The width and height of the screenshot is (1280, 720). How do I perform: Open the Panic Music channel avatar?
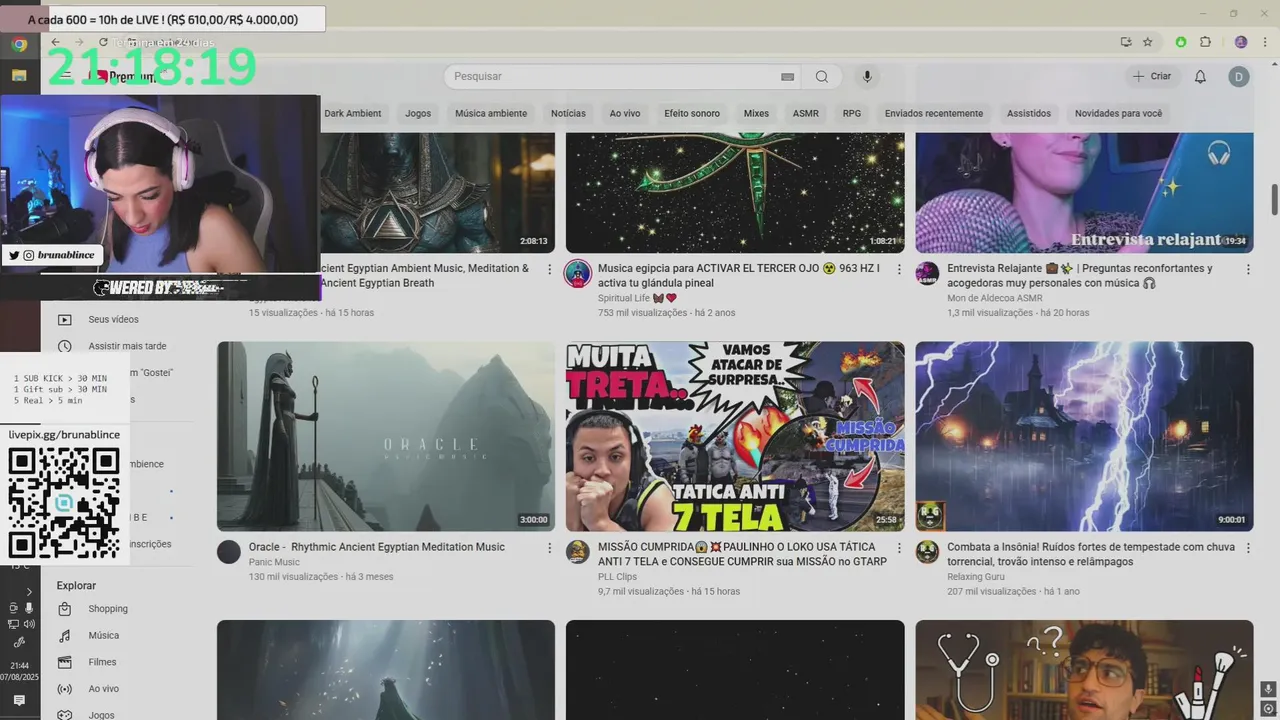point(229,552)
